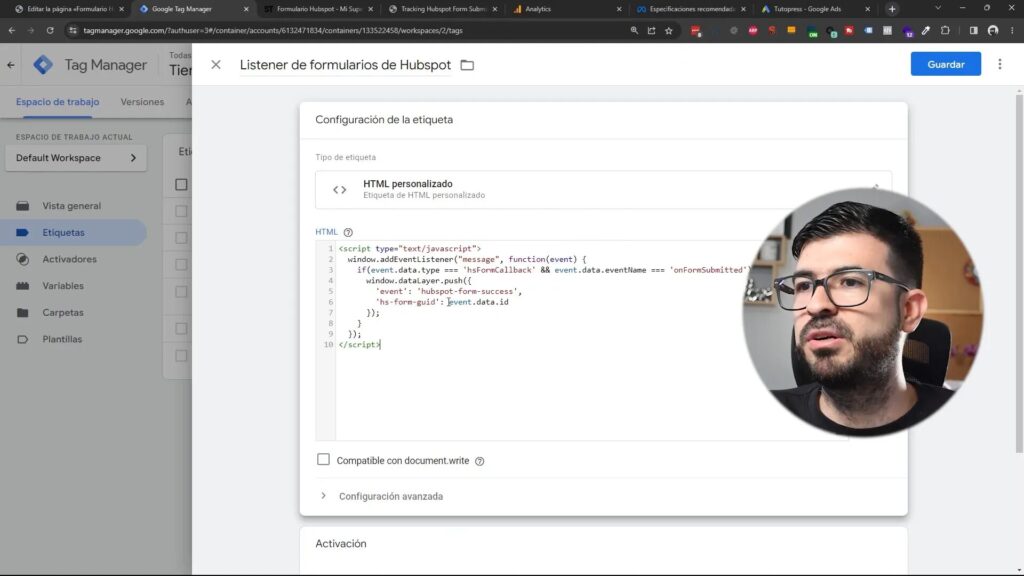Select Etiquetas in sidebar
Screen dimensions: 1024x576
(63, 232)
